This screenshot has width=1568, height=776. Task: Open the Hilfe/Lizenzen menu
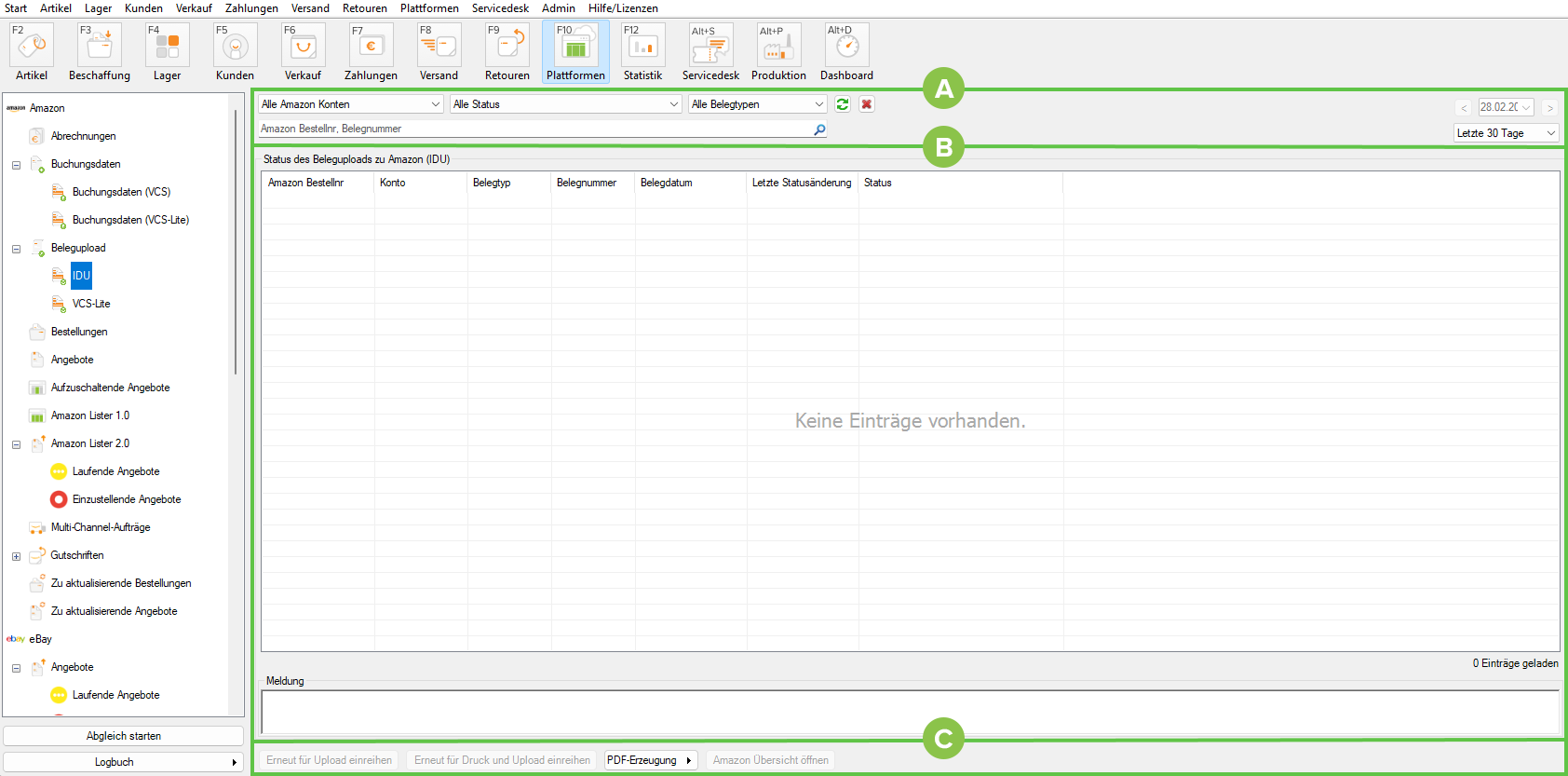[623, 8]
